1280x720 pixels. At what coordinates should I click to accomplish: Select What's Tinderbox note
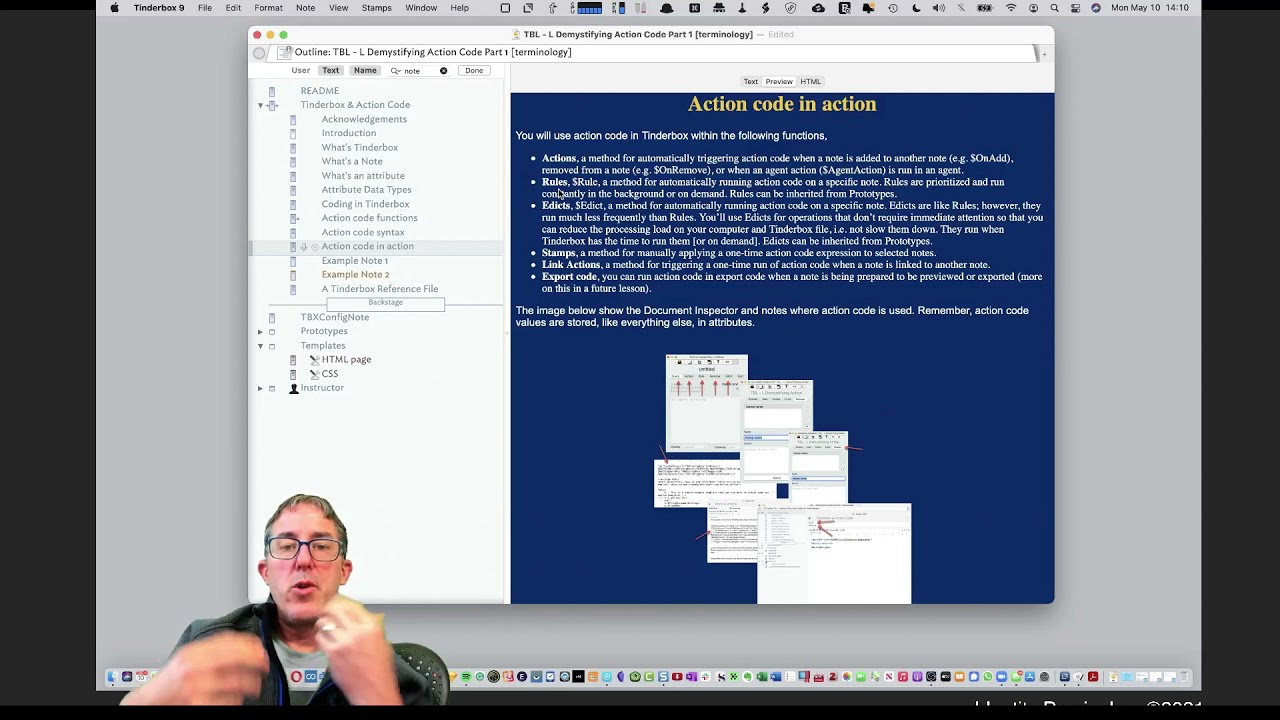point(360,148)
